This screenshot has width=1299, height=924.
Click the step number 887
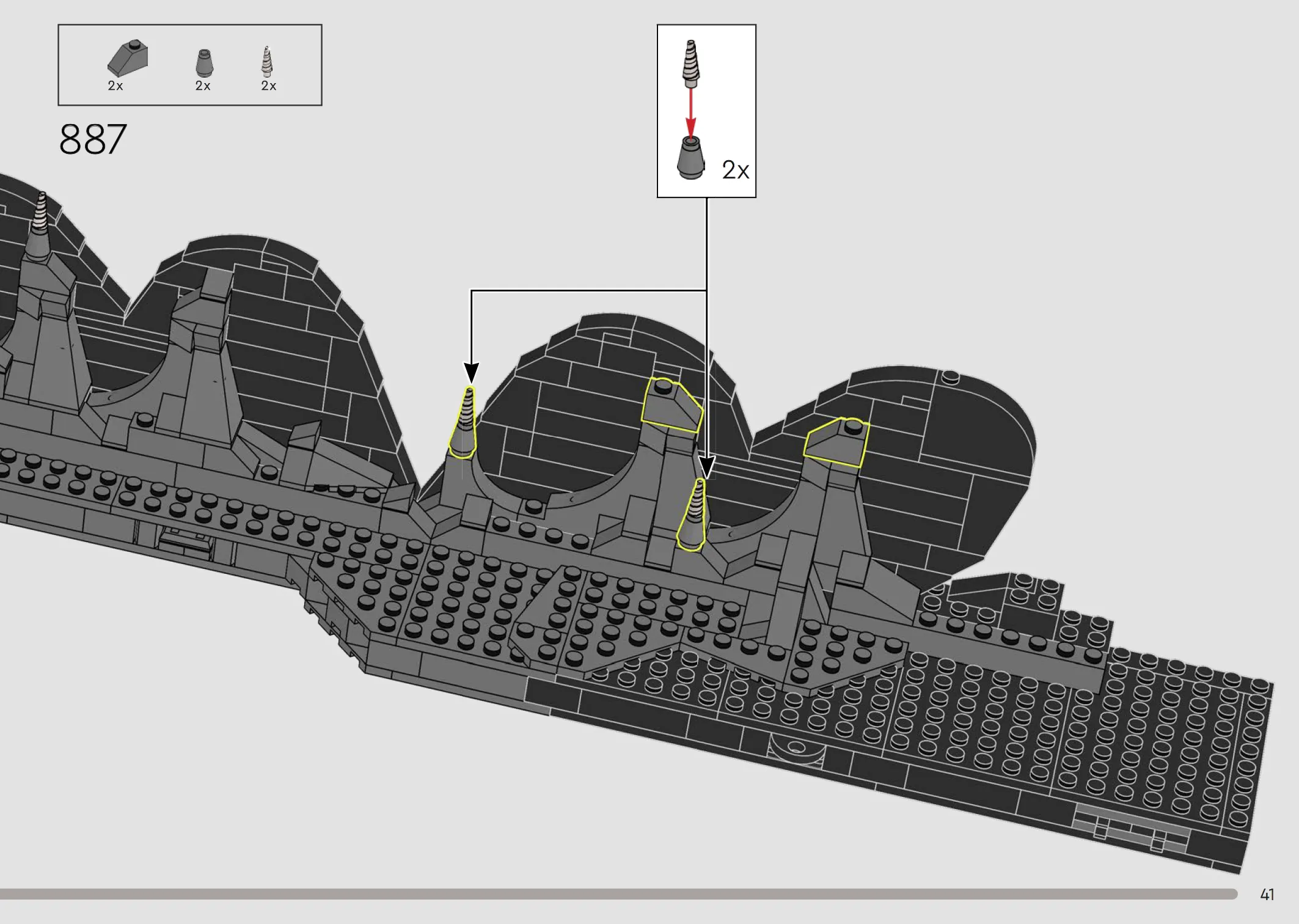93,139
